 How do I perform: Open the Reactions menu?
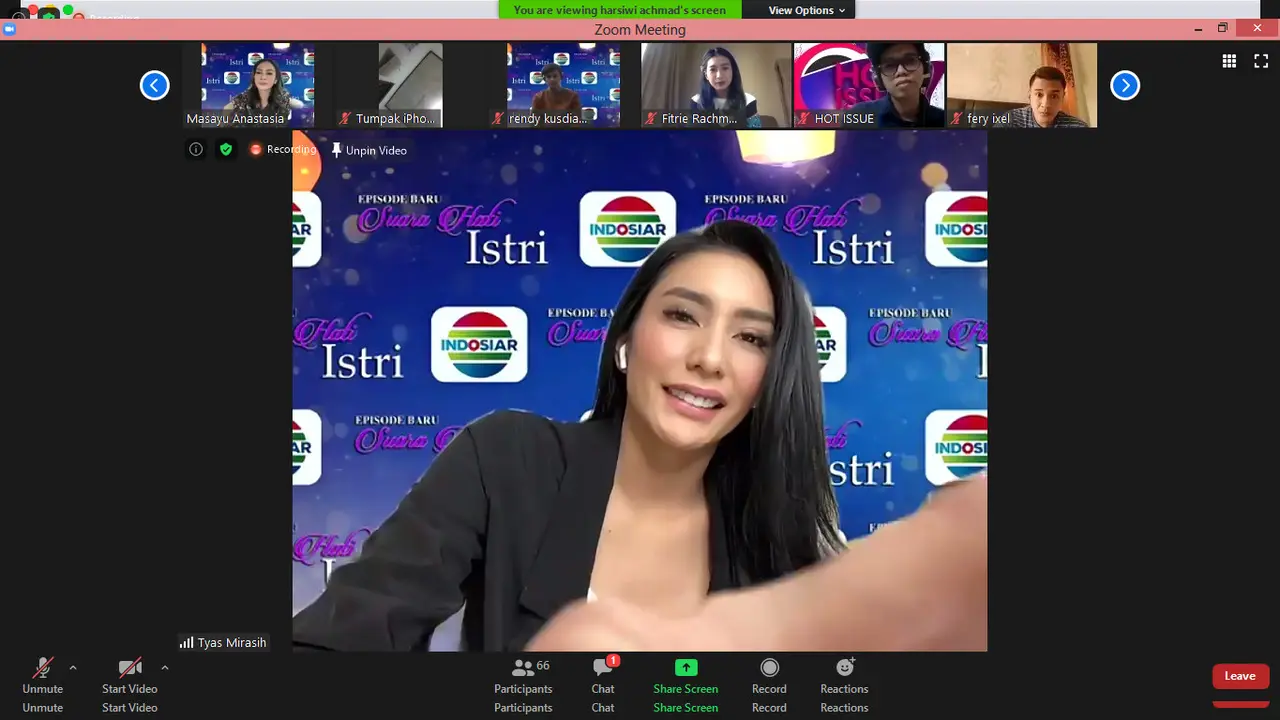click(844, 676)
